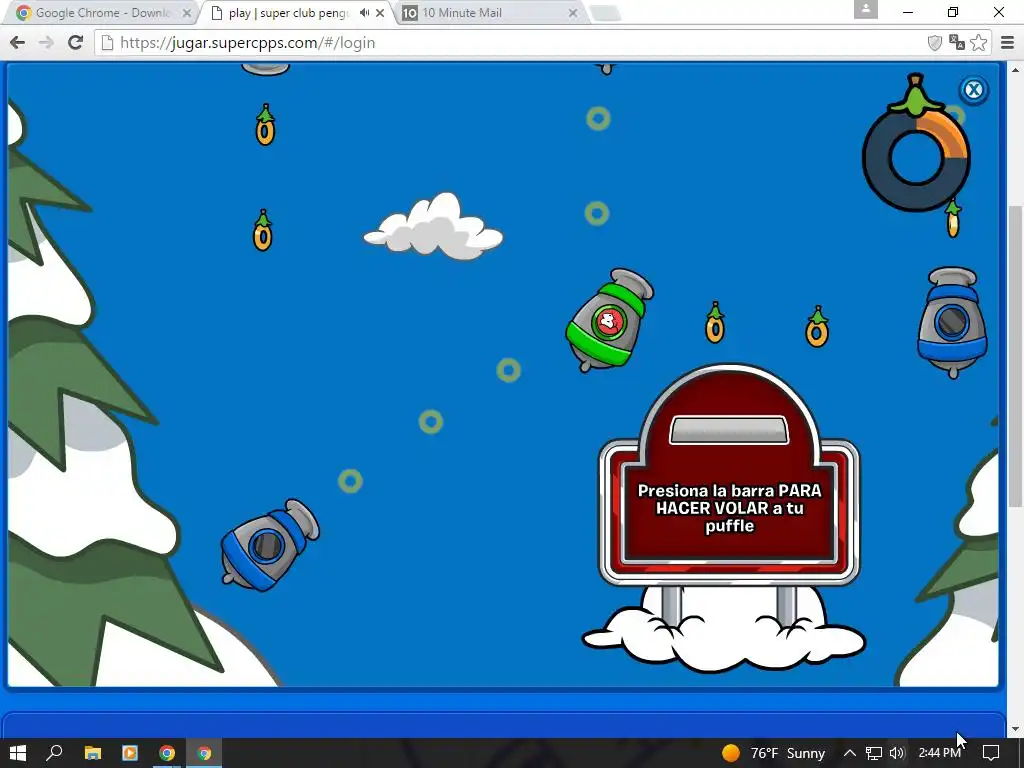Click the blue cannon near the bottom trees
This screenshot has height=768, width=1024.
[x=269, y=546]
